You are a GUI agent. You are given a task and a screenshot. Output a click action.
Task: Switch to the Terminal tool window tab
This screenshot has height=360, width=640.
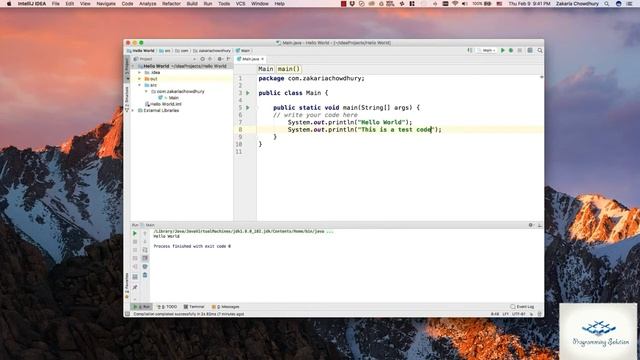click(x=194, y=307)
